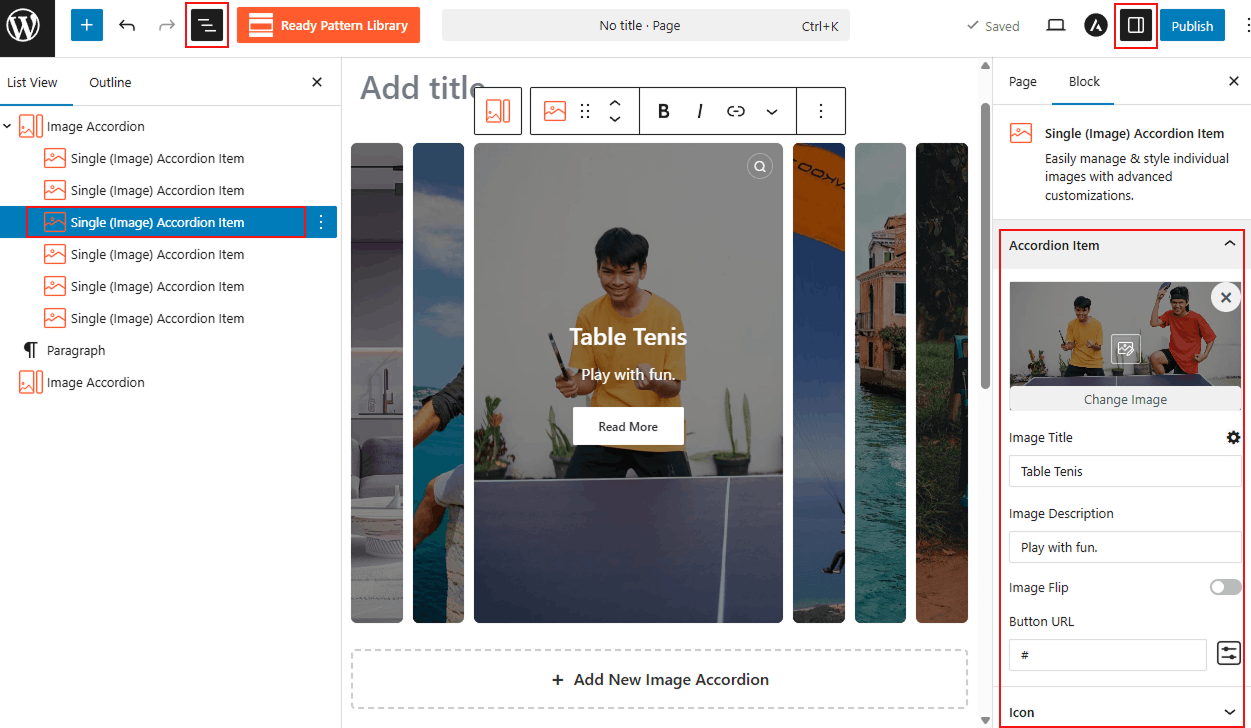The width and height of the screenshot is (1251, 728).
Task: Toggle the Document Overview list view icon
Action: pos(207,26)
